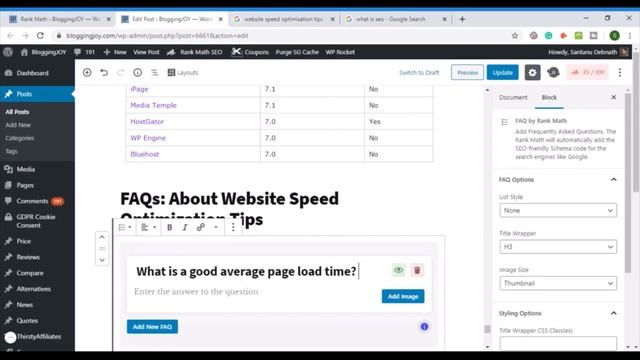640x360 pixels.
Task: Click the Preview button
Action: pos(467,72)
